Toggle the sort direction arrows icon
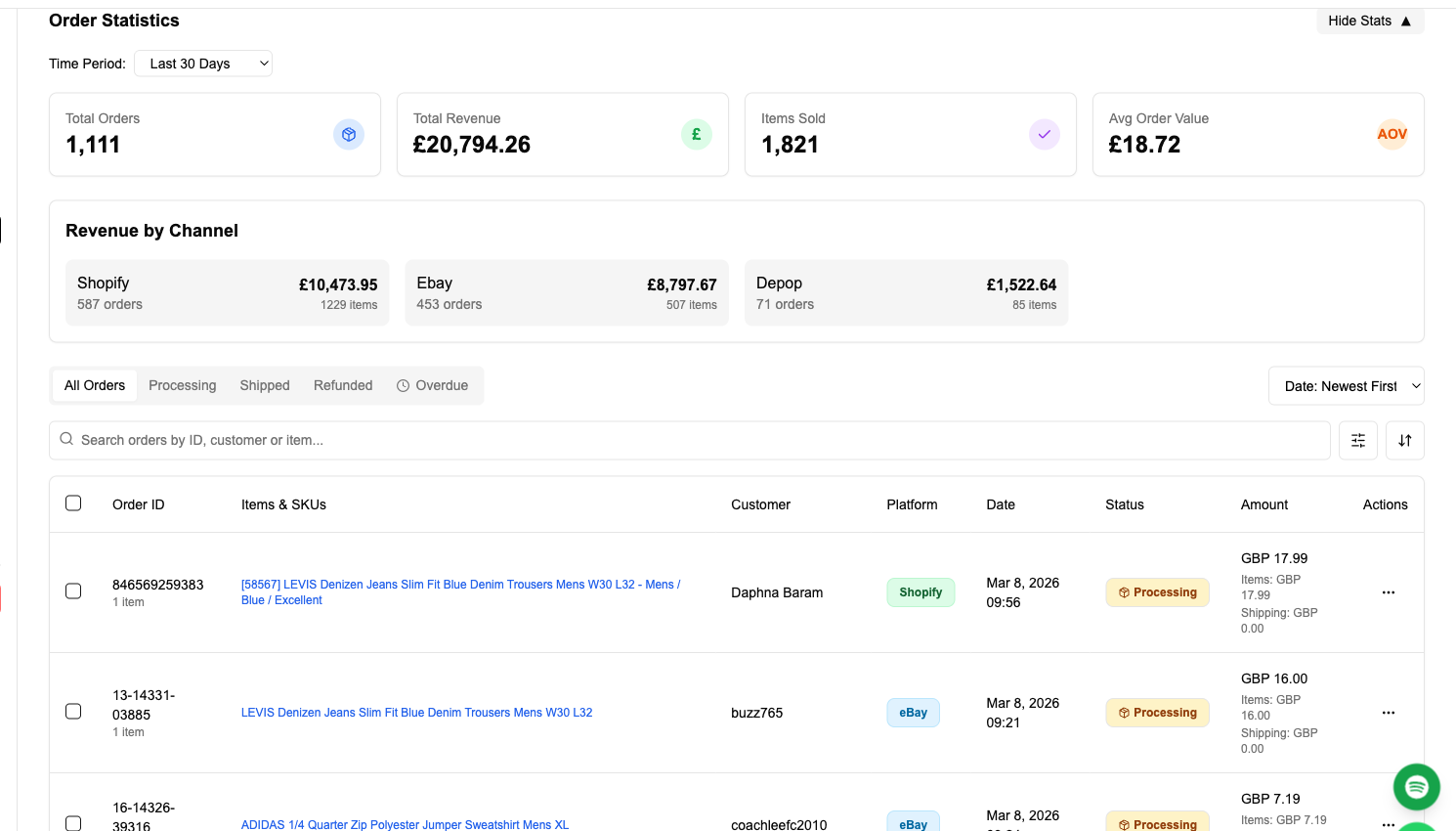The height and width of the screenshot is (831, 1456). click(x=1405, y=440)
